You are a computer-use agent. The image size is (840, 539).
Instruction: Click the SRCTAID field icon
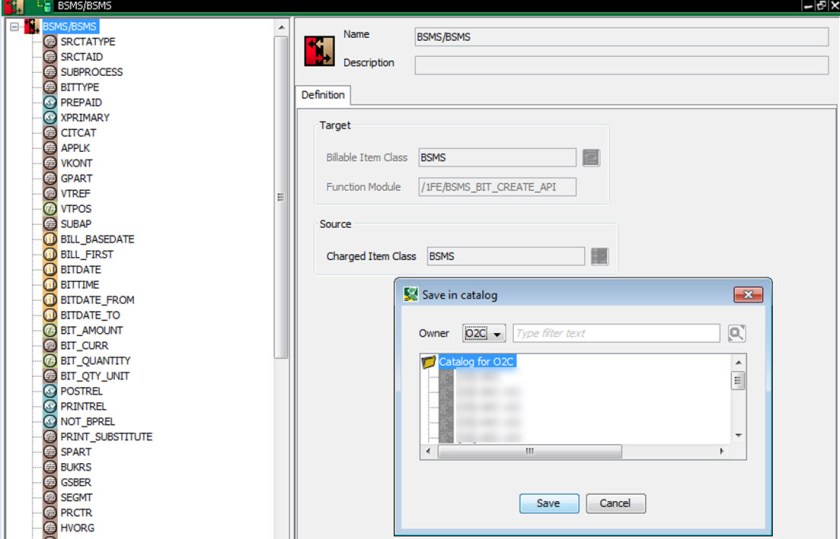coord(50,56)
